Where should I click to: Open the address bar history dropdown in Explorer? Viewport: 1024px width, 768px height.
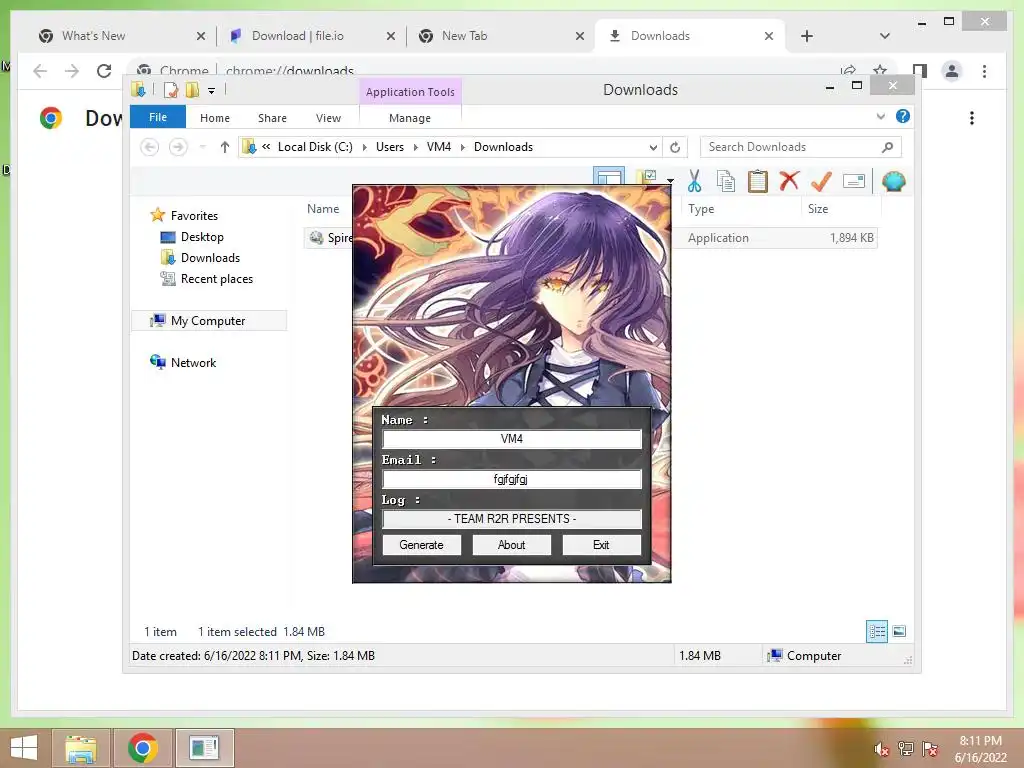(x=652, y=147)
